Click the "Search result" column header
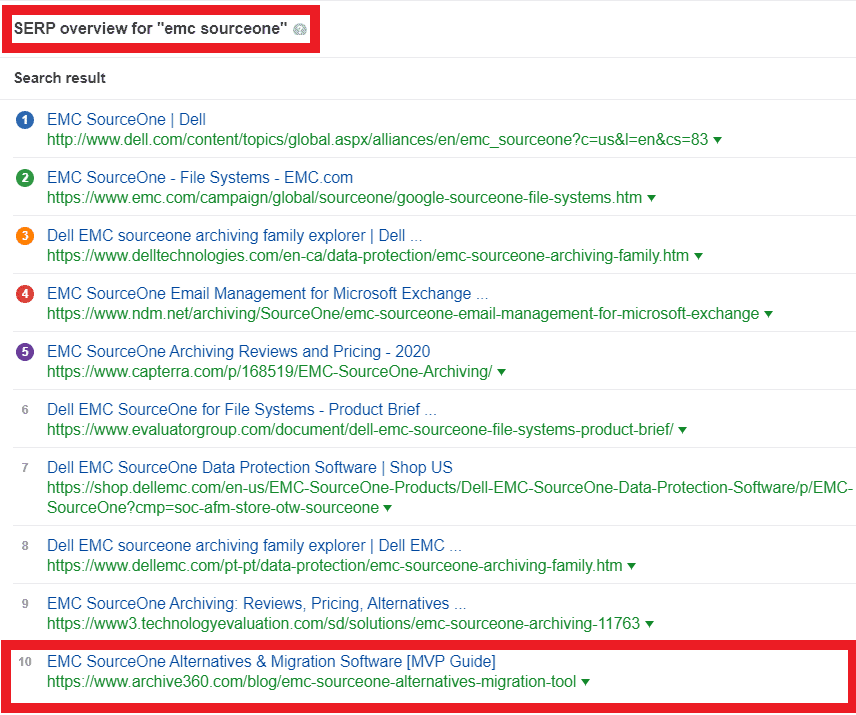Image resolution: width=856 pixels, height=715 pixels. pos(60,78)
